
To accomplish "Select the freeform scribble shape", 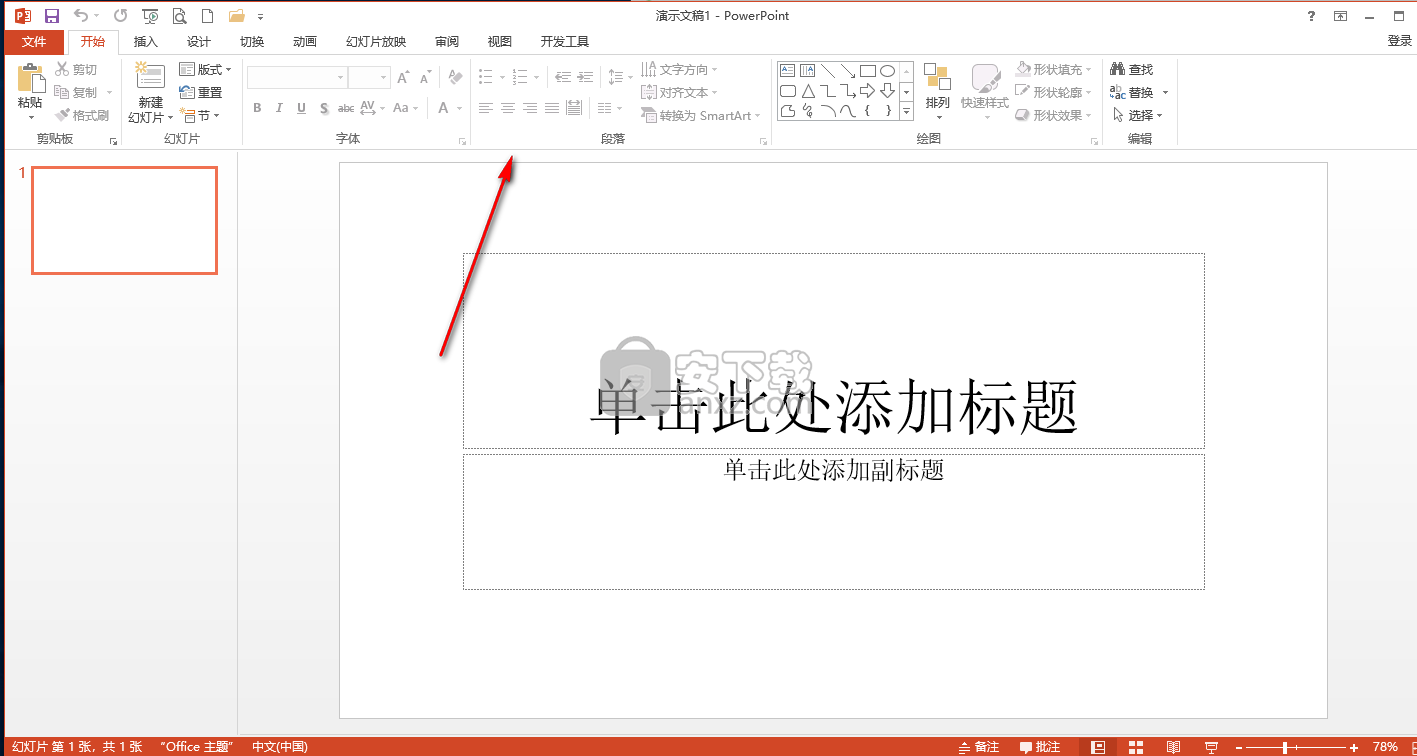I will (807, 111).
